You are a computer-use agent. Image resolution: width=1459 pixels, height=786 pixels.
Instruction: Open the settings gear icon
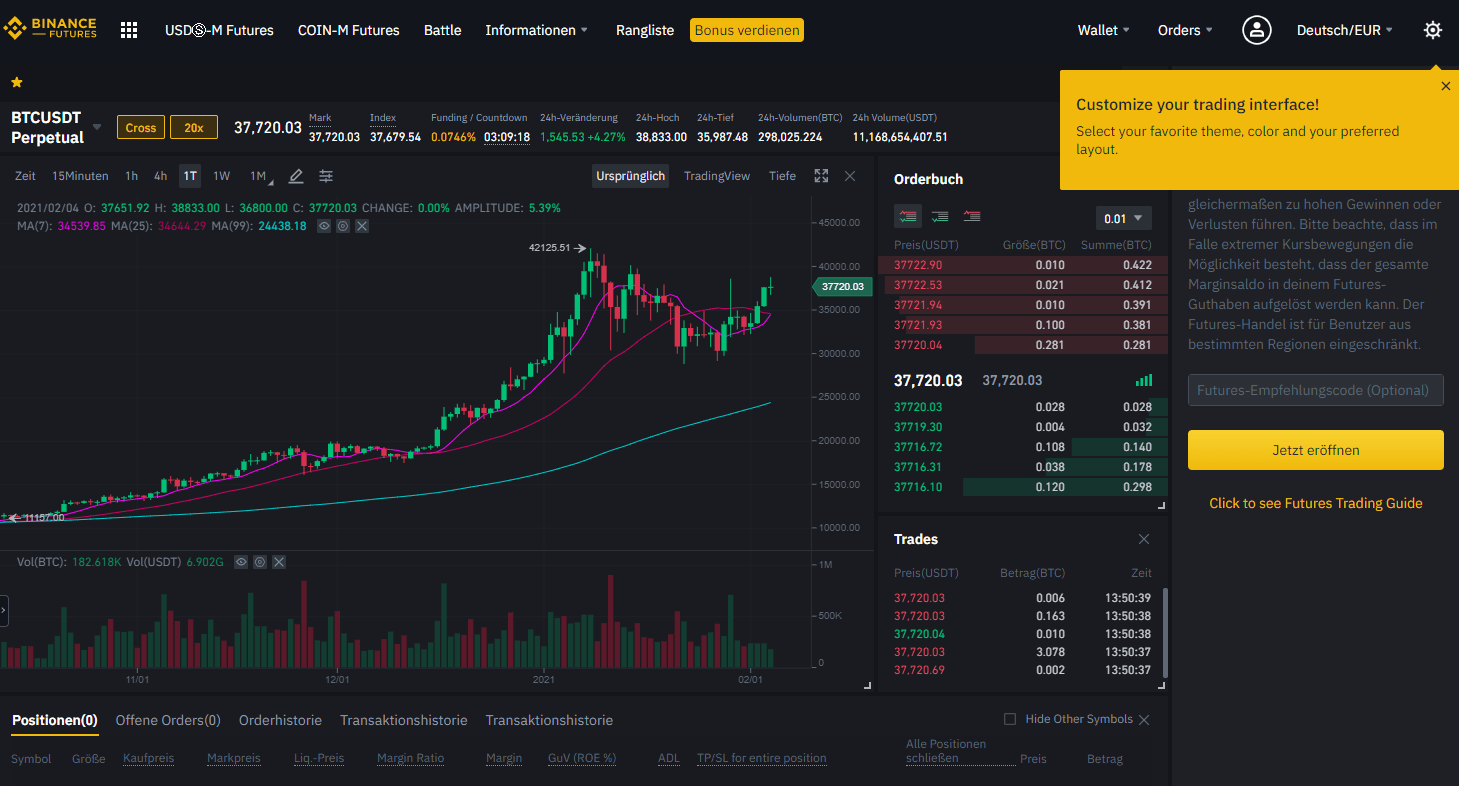point(1432,30)
